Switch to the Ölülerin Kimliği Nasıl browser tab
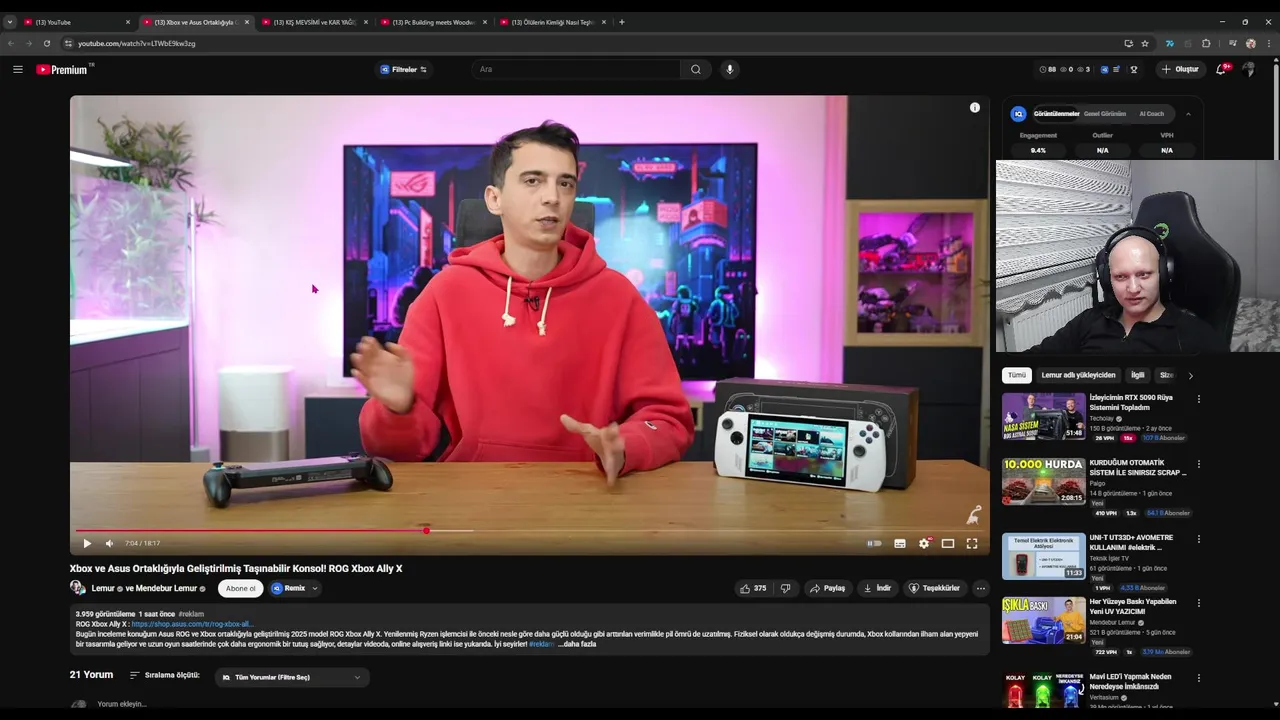Viewport: 1280px width, 720px height. click(x=553, y=22)
